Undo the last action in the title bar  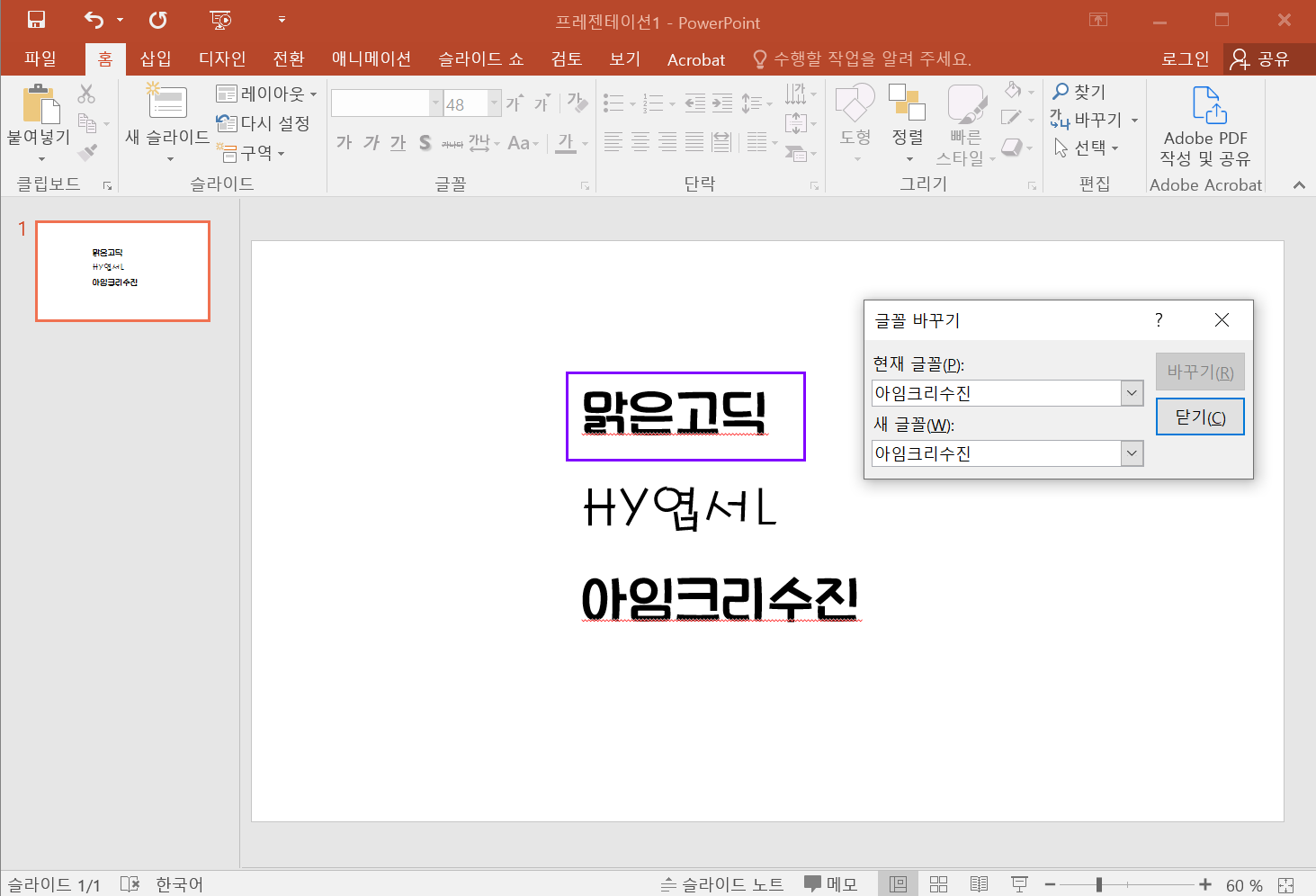click(x=94, y=20)
